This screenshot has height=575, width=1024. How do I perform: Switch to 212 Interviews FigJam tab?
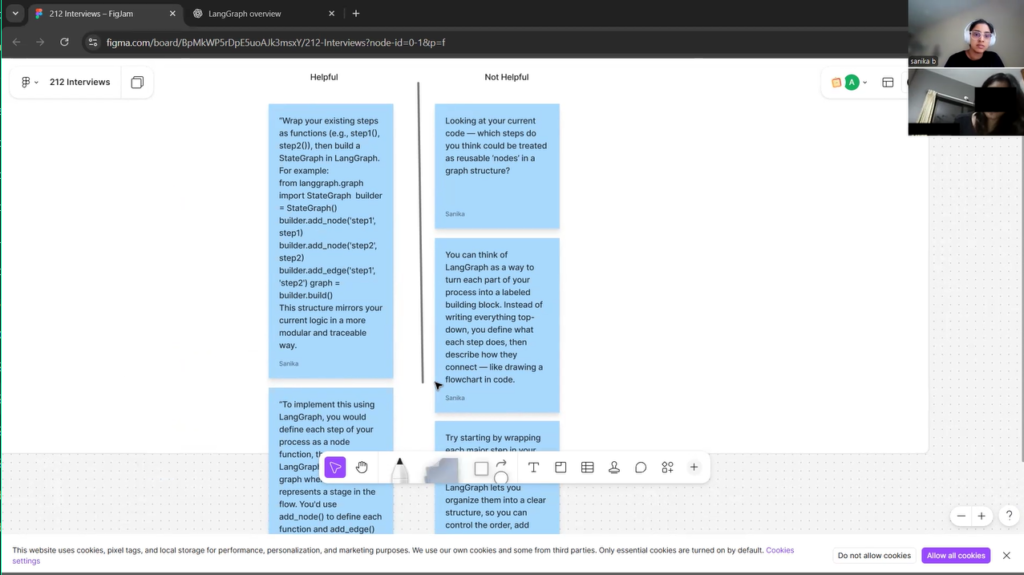click(x=100, y=14)
